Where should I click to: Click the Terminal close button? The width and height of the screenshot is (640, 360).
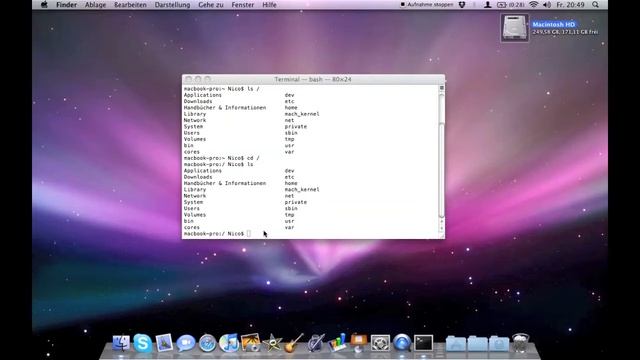coord(189,79)
